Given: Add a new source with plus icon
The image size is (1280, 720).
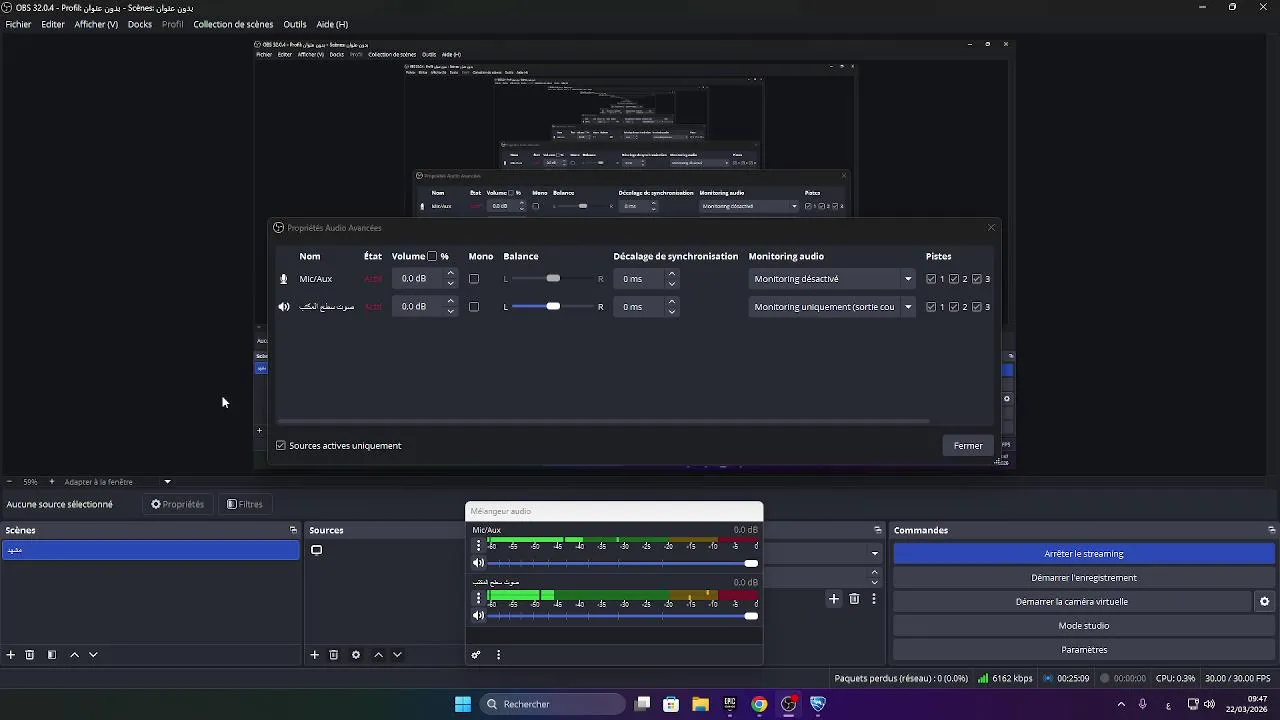Looking at the screenshot, I should (x=314, y=655).
